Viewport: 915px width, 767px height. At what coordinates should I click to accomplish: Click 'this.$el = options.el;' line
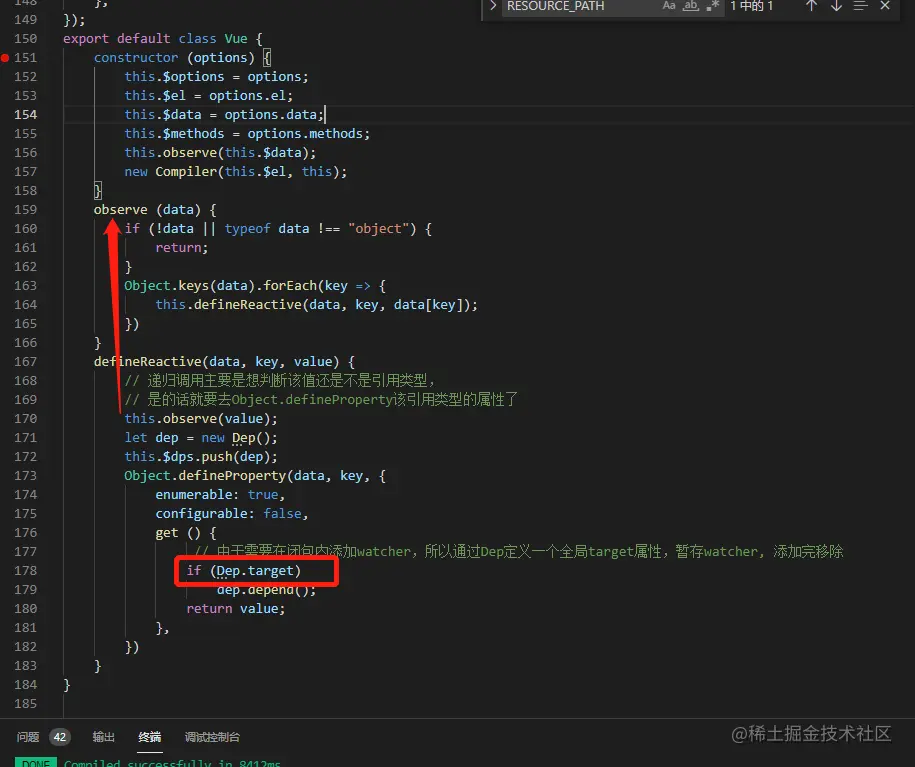(x=208, y=96)
